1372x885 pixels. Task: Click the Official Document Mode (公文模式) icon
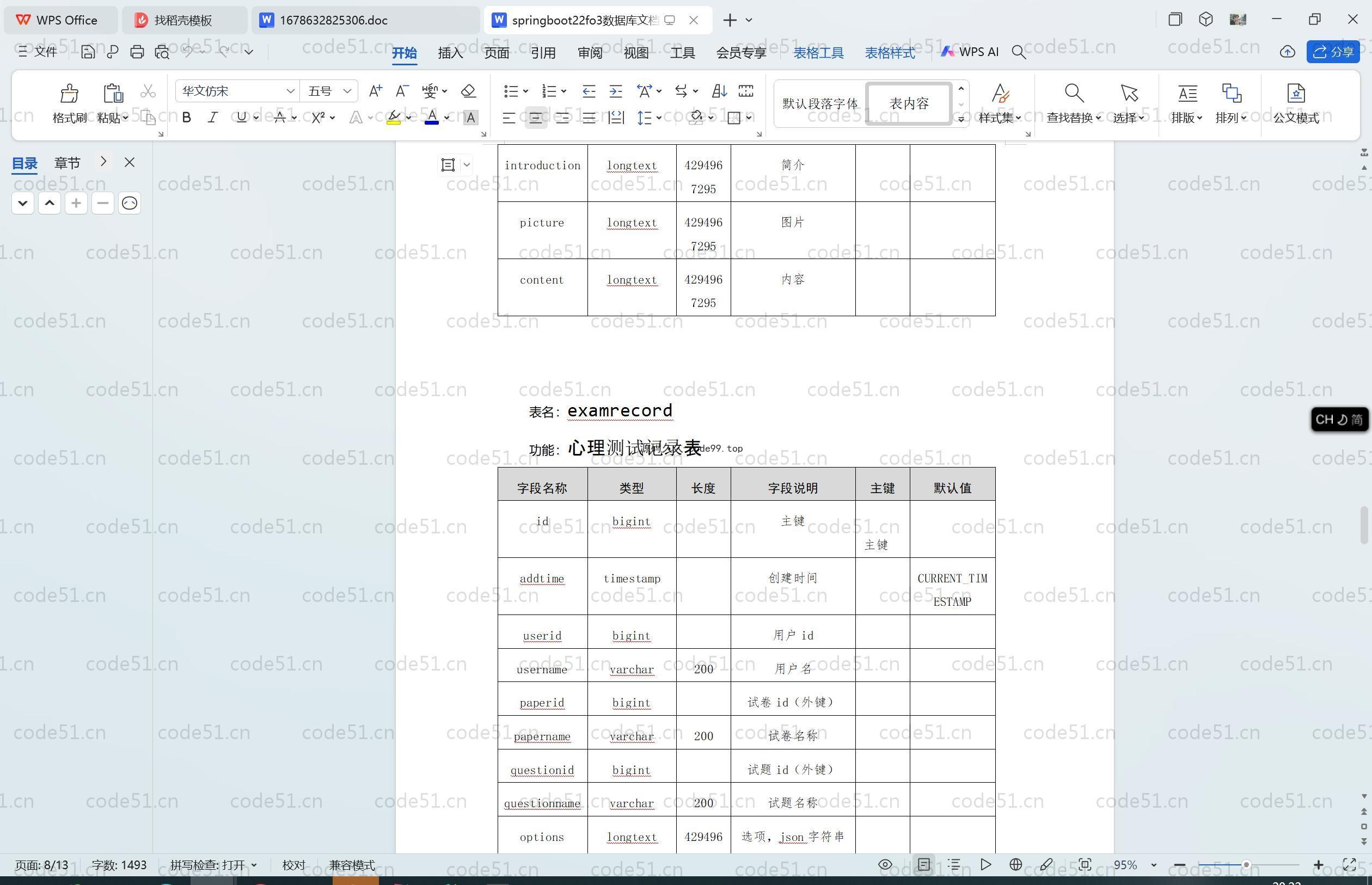coord(1296,93)
